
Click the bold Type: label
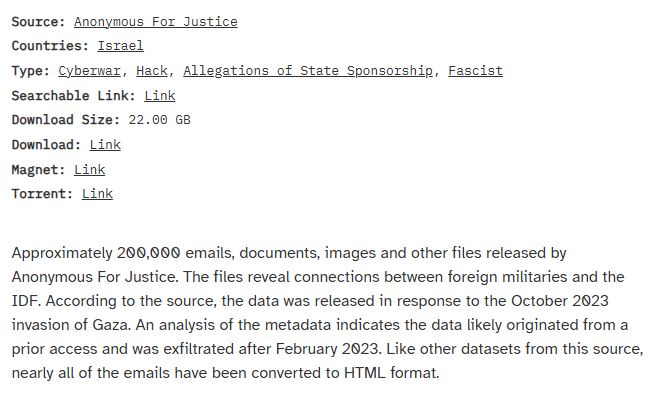tap(31, 71)
